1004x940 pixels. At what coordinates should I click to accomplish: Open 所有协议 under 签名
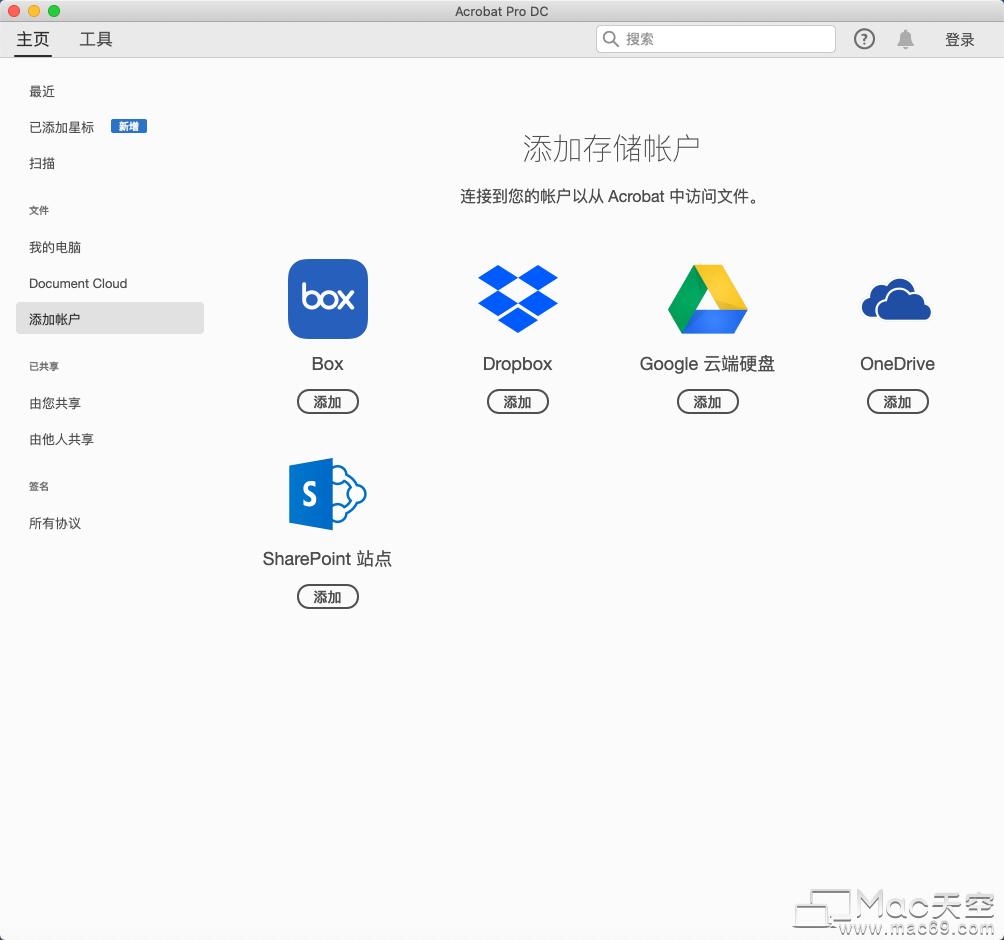click(x=54, y=523)
